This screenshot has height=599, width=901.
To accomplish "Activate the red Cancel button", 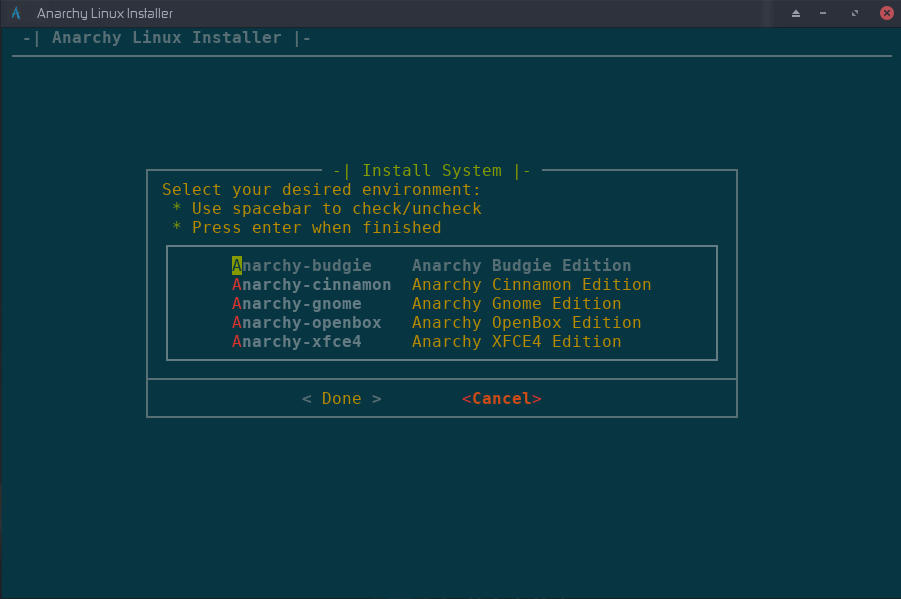I will pyautogui.click(x=501, y=399).
